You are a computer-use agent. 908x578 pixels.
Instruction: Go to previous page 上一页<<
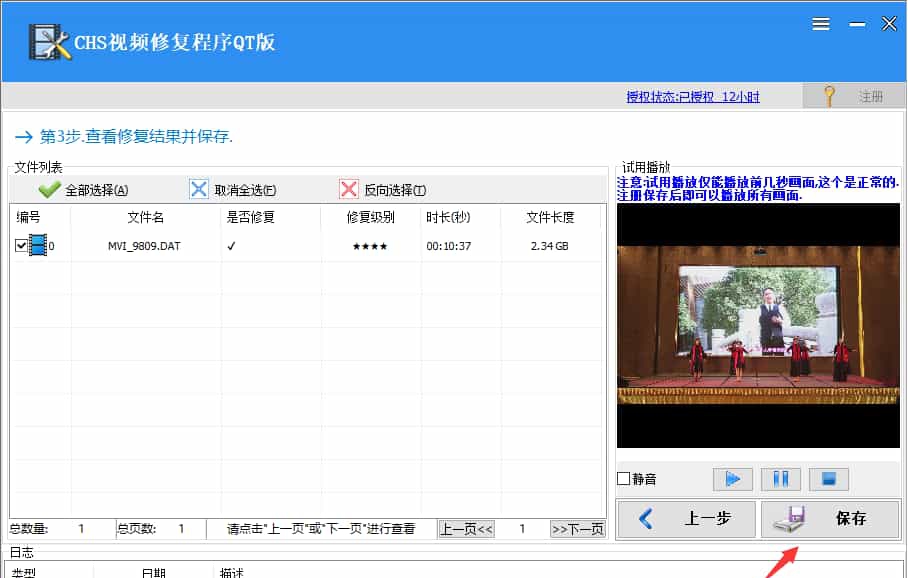point(466,529)
